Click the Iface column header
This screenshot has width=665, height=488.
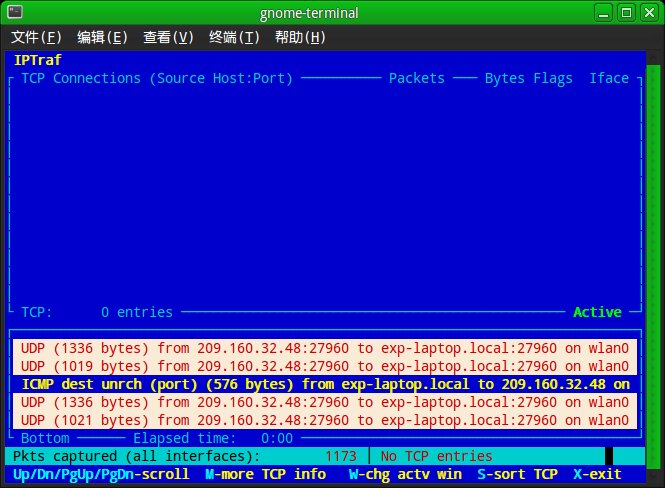pyautogui.click(x=609, y=78)
